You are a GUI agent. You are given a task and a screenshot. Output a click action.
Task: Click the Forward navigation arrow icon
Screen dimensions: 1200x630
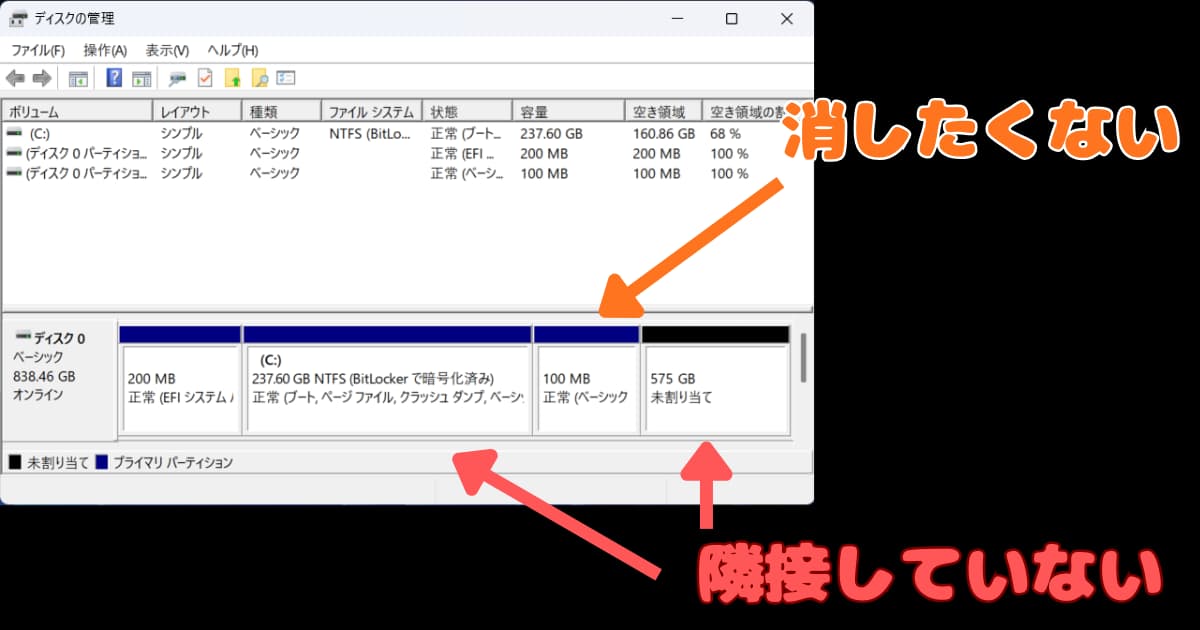(x=40, y=77)
